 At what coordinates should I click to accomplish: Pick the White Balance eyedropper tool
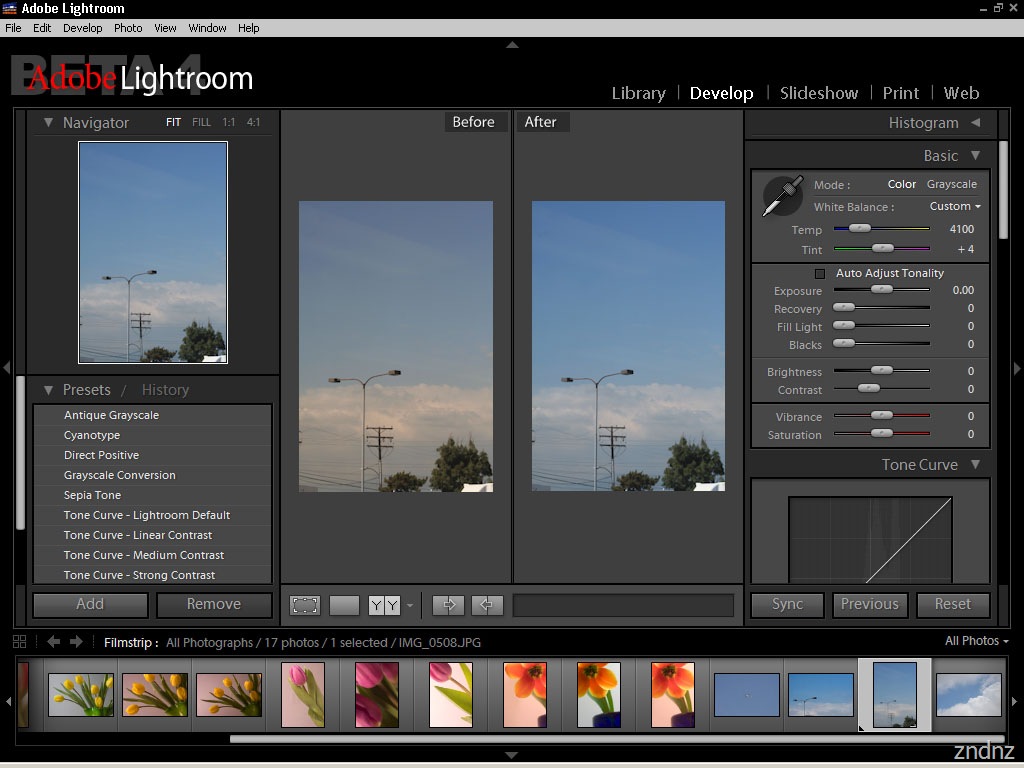[x=782, y=195]
